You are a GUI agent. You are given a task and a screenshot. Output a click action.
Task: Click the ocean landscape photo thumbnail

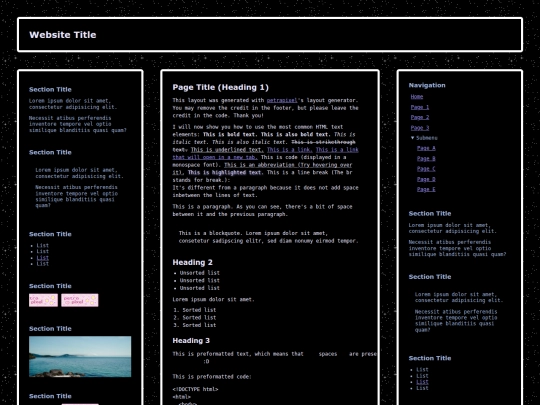point(80,356)
